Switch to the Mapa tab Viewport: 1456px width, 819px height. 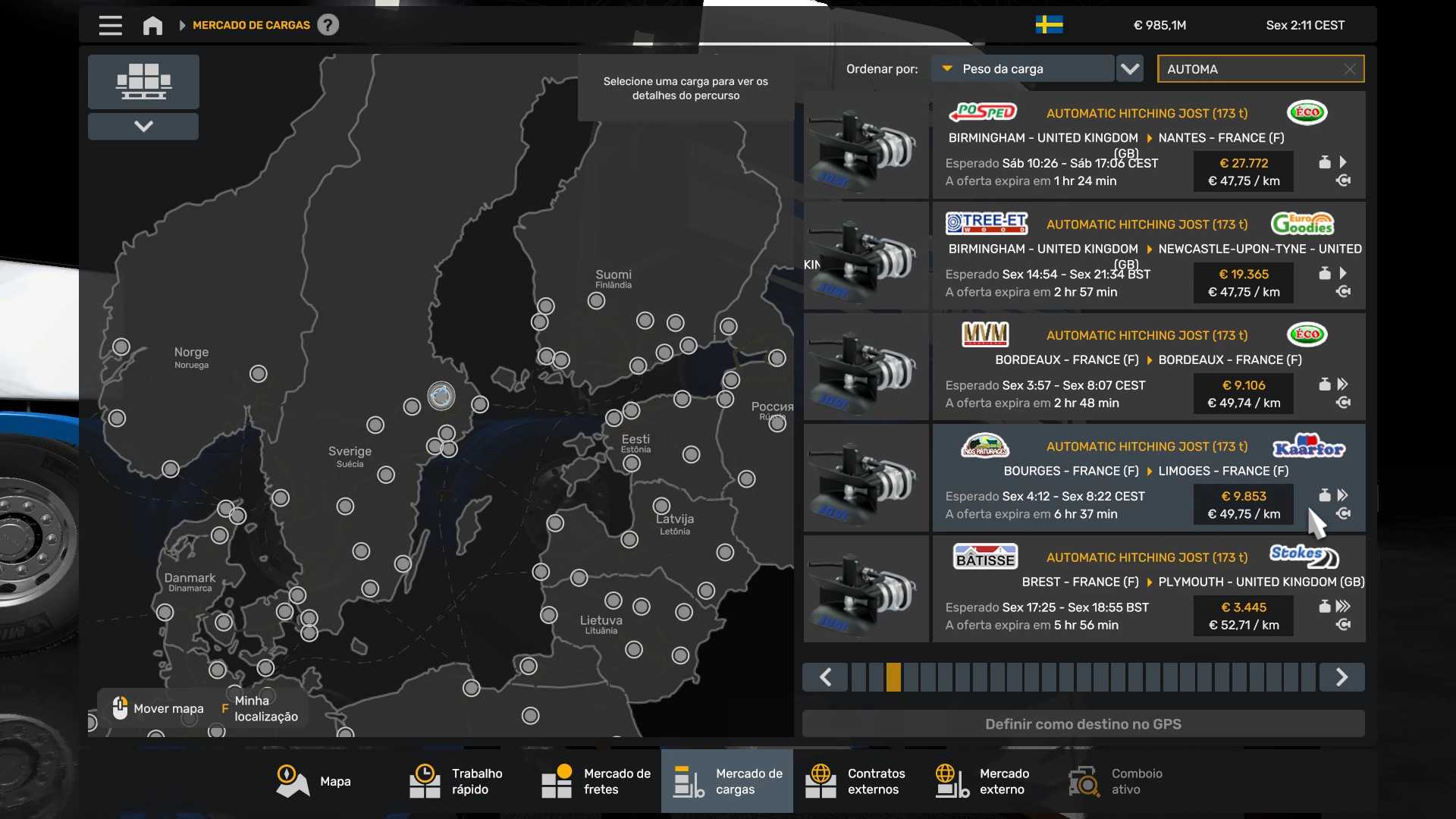pos(315,781)
